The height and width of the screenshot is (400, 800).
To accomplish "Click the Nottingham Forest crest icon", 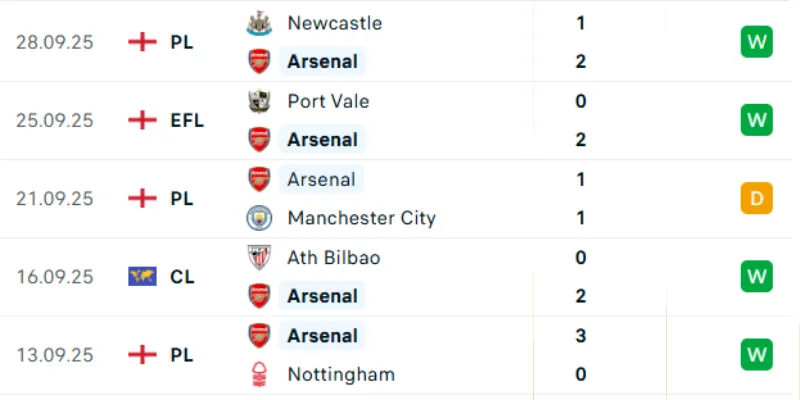I will (x=259, y=375).
